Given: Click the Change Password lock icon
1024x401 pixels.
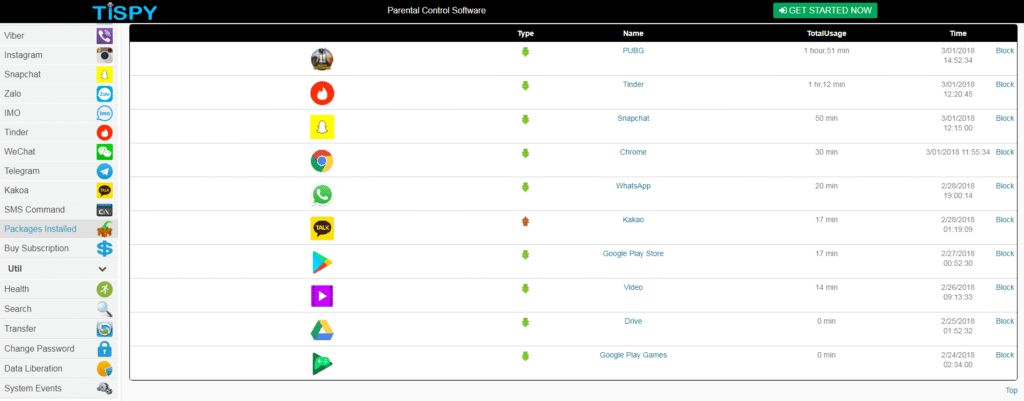Looking at the screenshot, I should tap(104, 349).
